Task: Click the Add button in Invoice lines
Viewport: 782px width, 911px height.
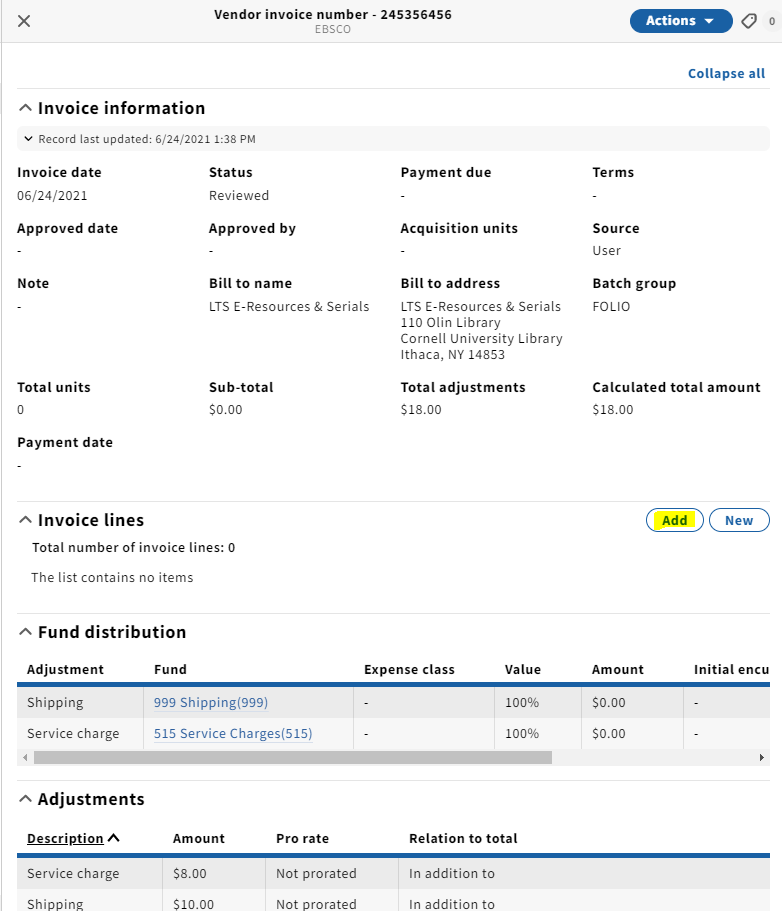Action: pyautogui.click(x=675, y=521)
